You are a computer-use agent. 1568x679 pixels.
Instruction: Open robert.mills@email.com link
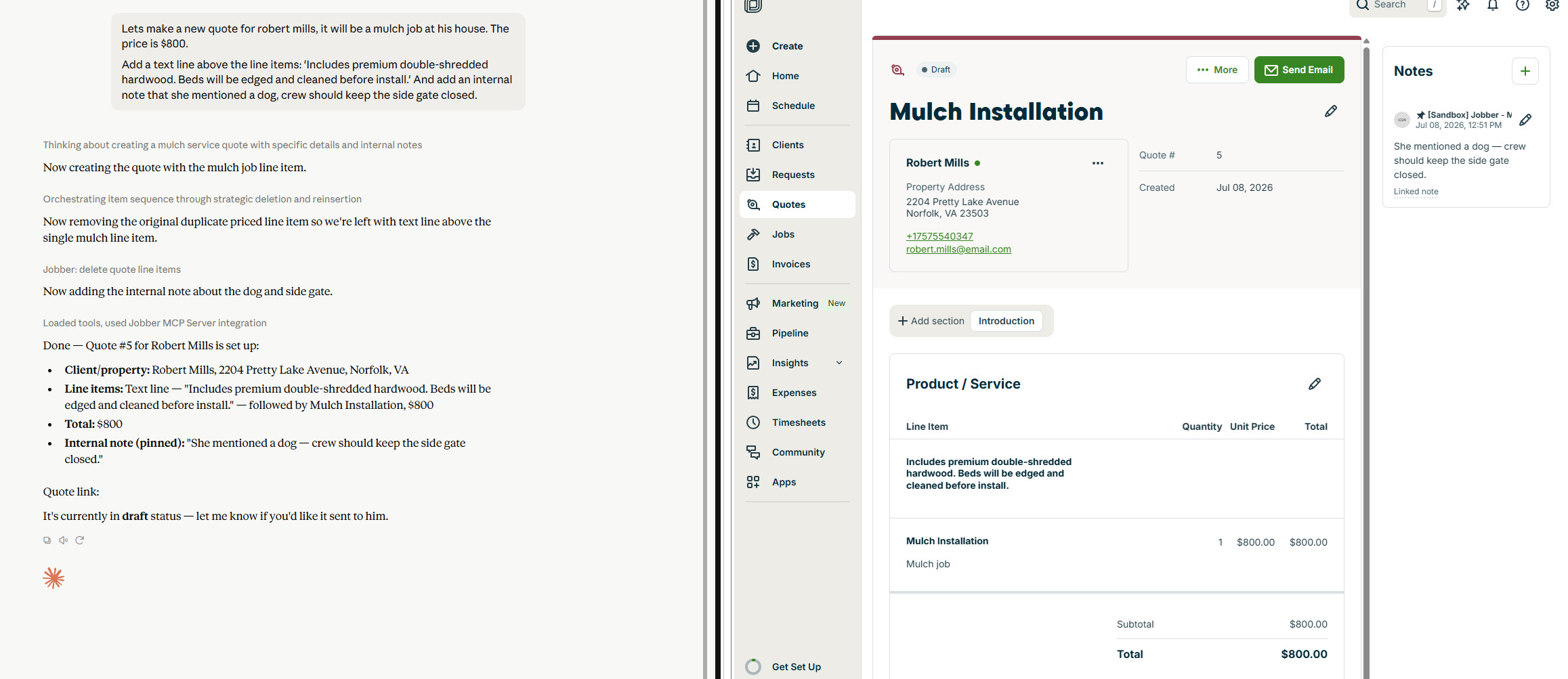958,249
